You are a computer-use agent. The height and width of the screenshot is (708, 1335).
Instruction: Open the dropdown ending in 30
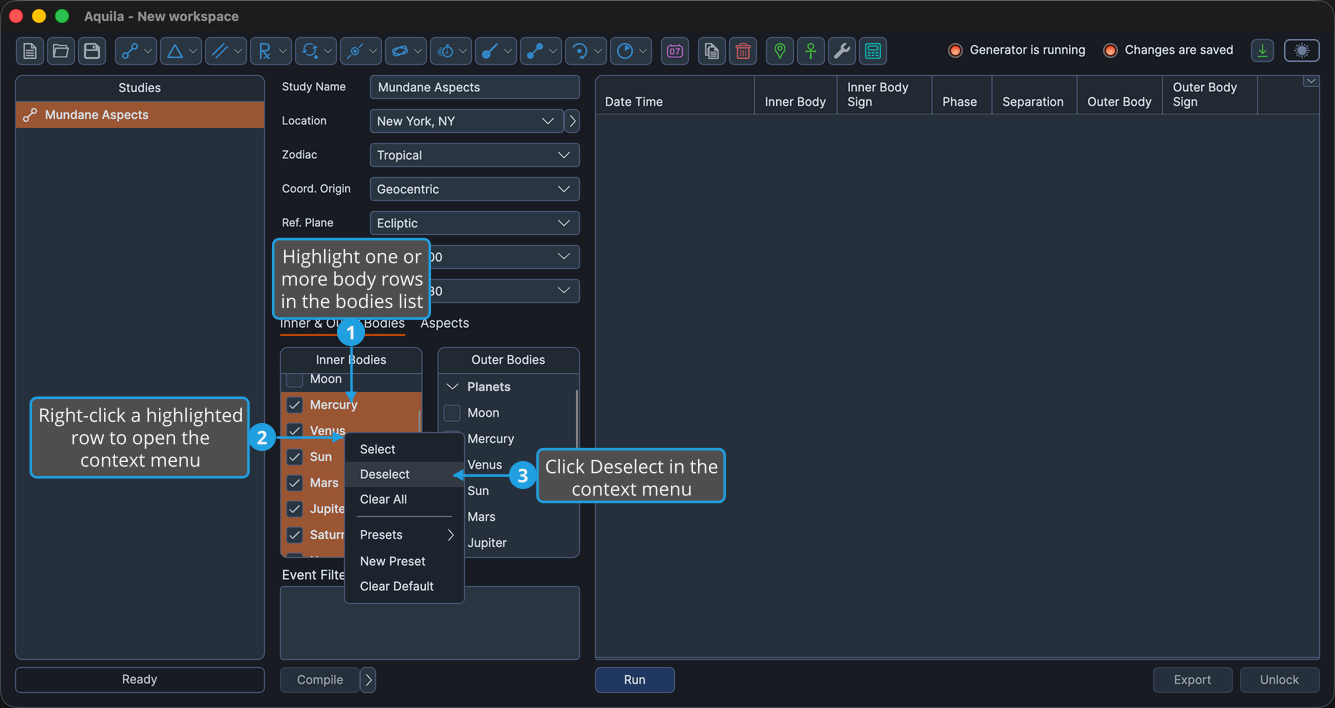point(505,291)
